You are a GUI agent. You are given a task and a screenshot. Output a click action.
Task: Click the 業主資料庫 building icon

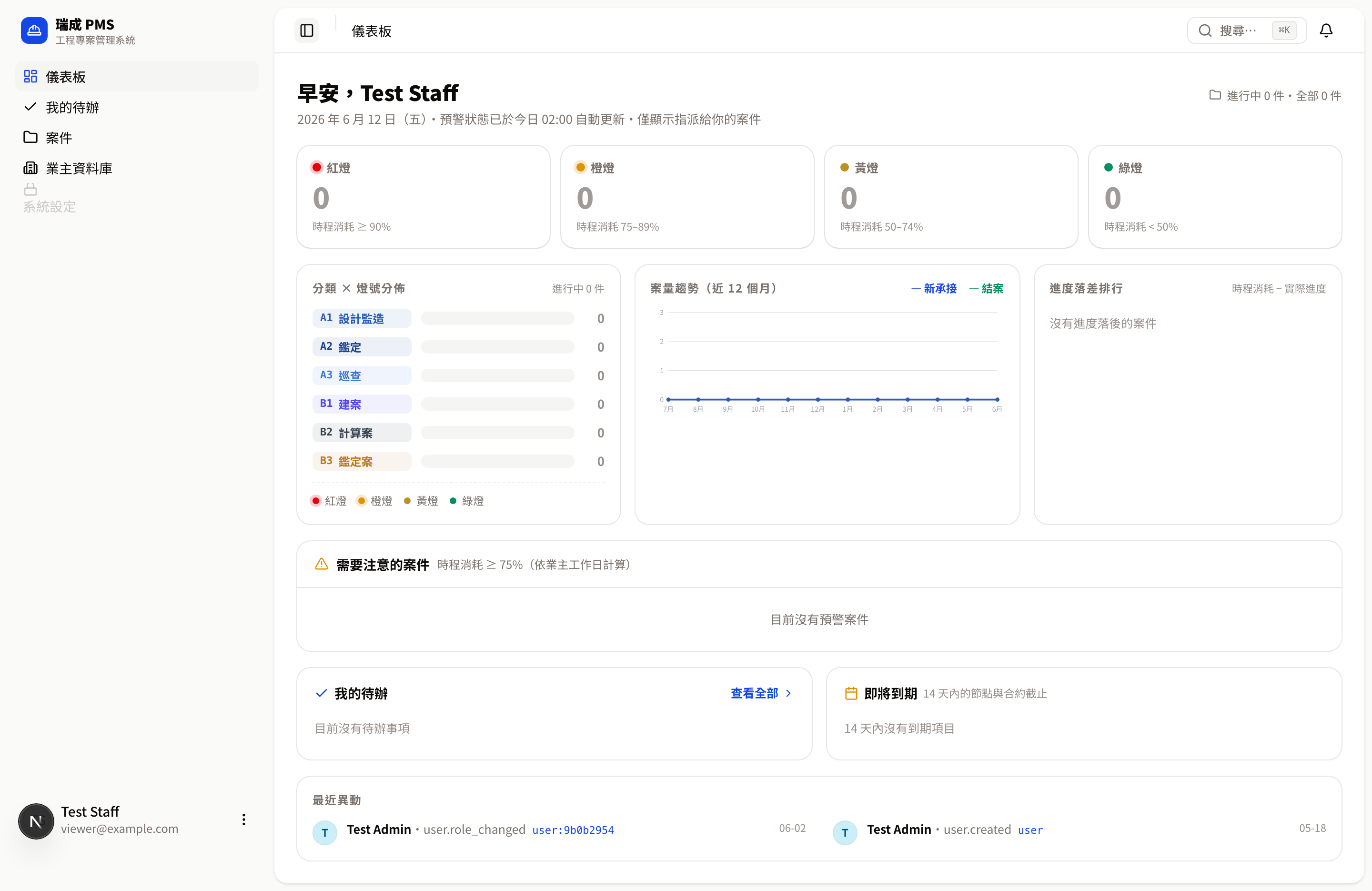(30, 168)
